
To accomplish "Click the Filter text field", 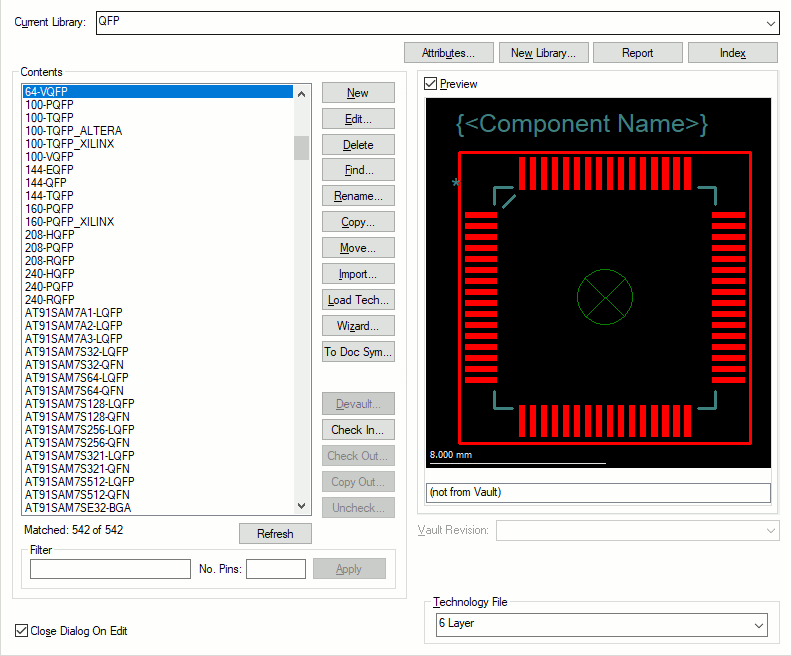I will [110, 569].
